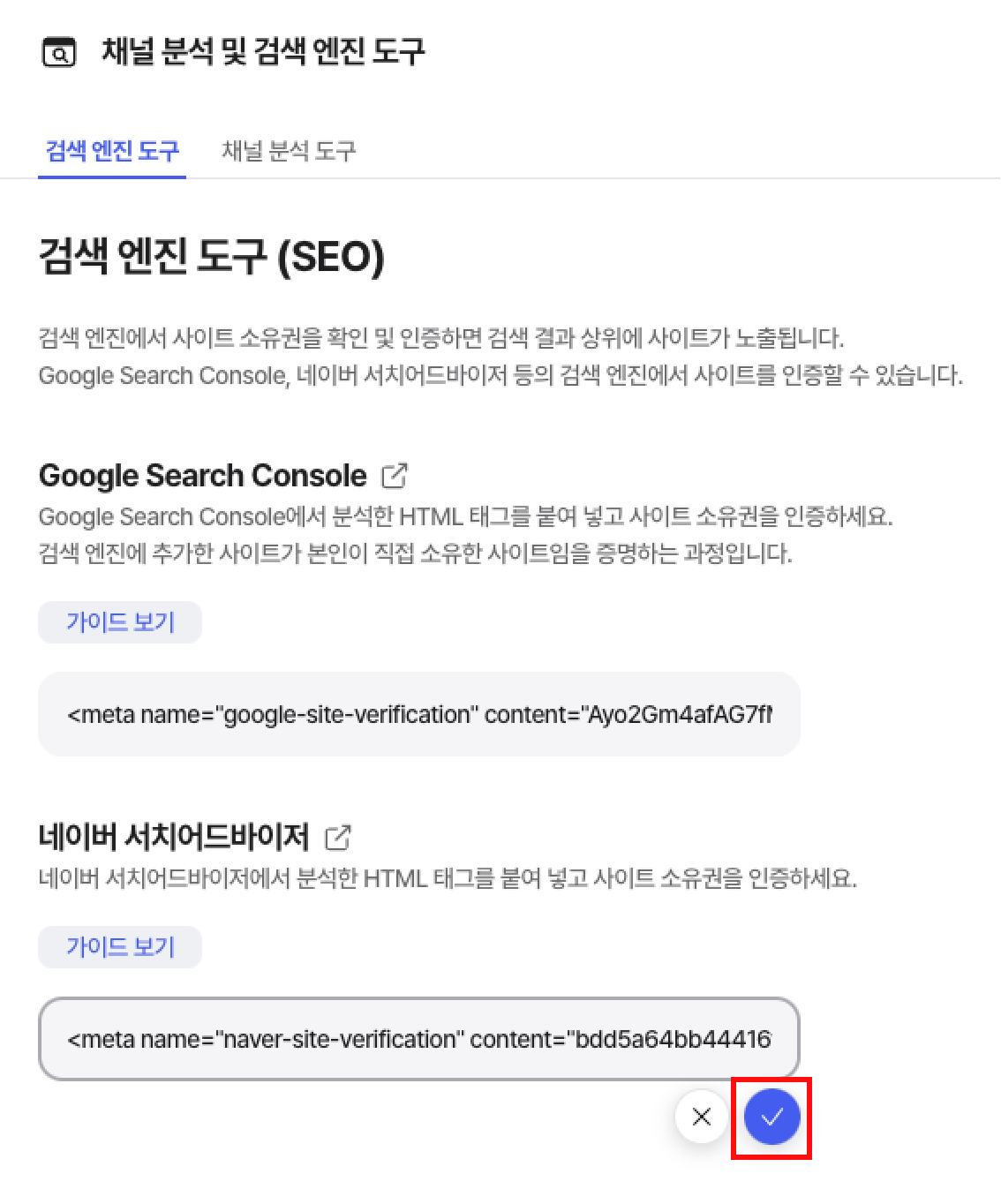Click the line starting "검색 엔진에서 사이트 소유권을"
The image size is (1001, 1204).
(441, 337)
